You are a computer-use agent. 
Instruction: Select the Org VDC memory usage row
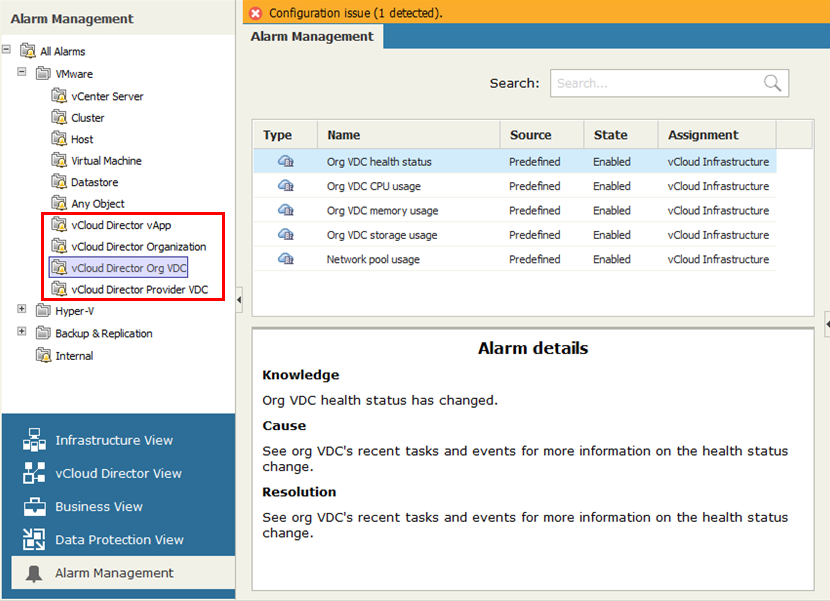pyautogui.click(x=515, y=210)
